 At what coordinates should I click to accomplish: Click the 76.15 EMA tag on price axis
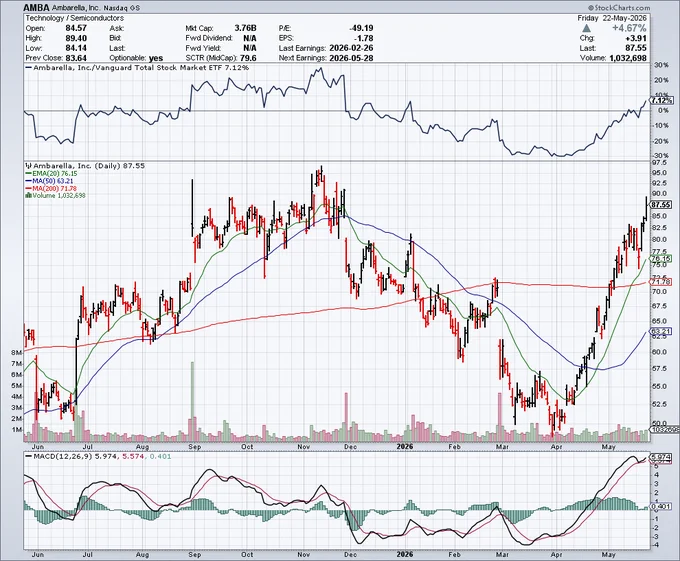coord(661,259)
